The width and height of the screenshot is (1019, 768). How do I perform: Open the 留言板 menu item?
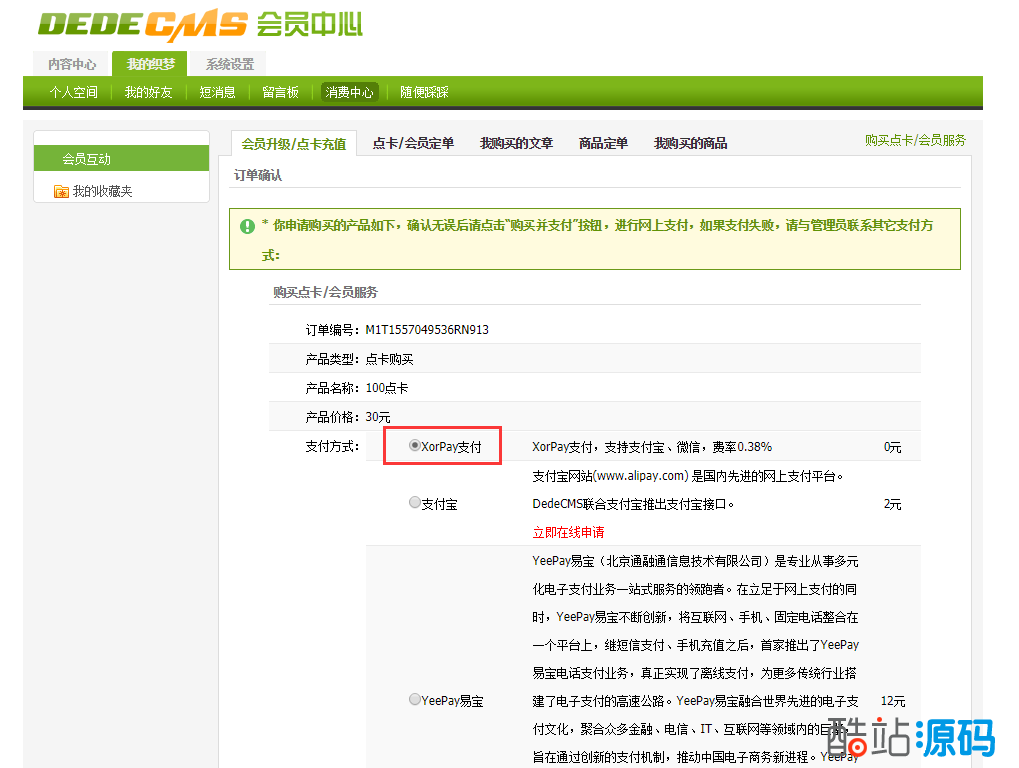tap(280, 92)
